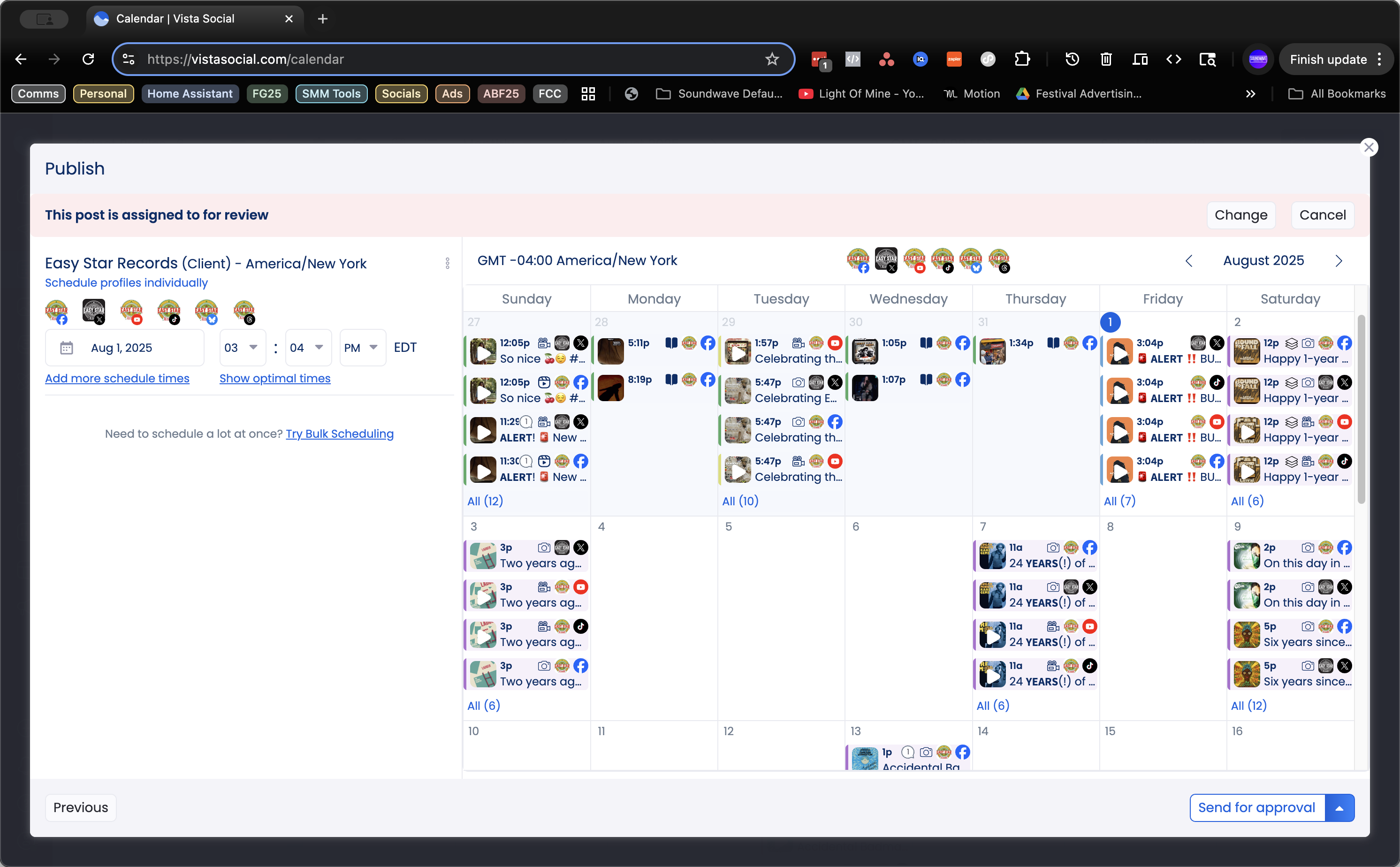Toggle the YouTube profile avatar in left panel
Screen dimensions: 1400x867
(x=131, y=312)
